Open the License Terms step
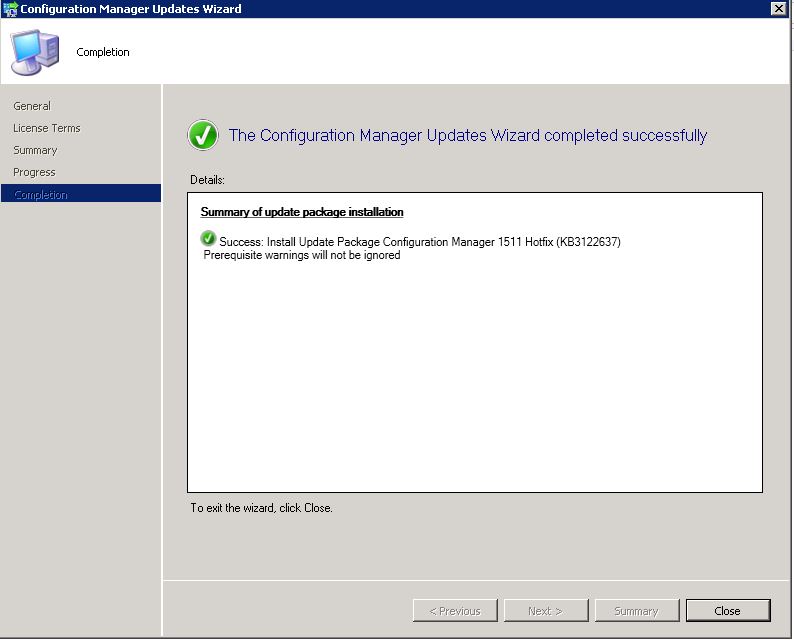The width and height of the screenshot is (794, 640). (x=47, y=128)
